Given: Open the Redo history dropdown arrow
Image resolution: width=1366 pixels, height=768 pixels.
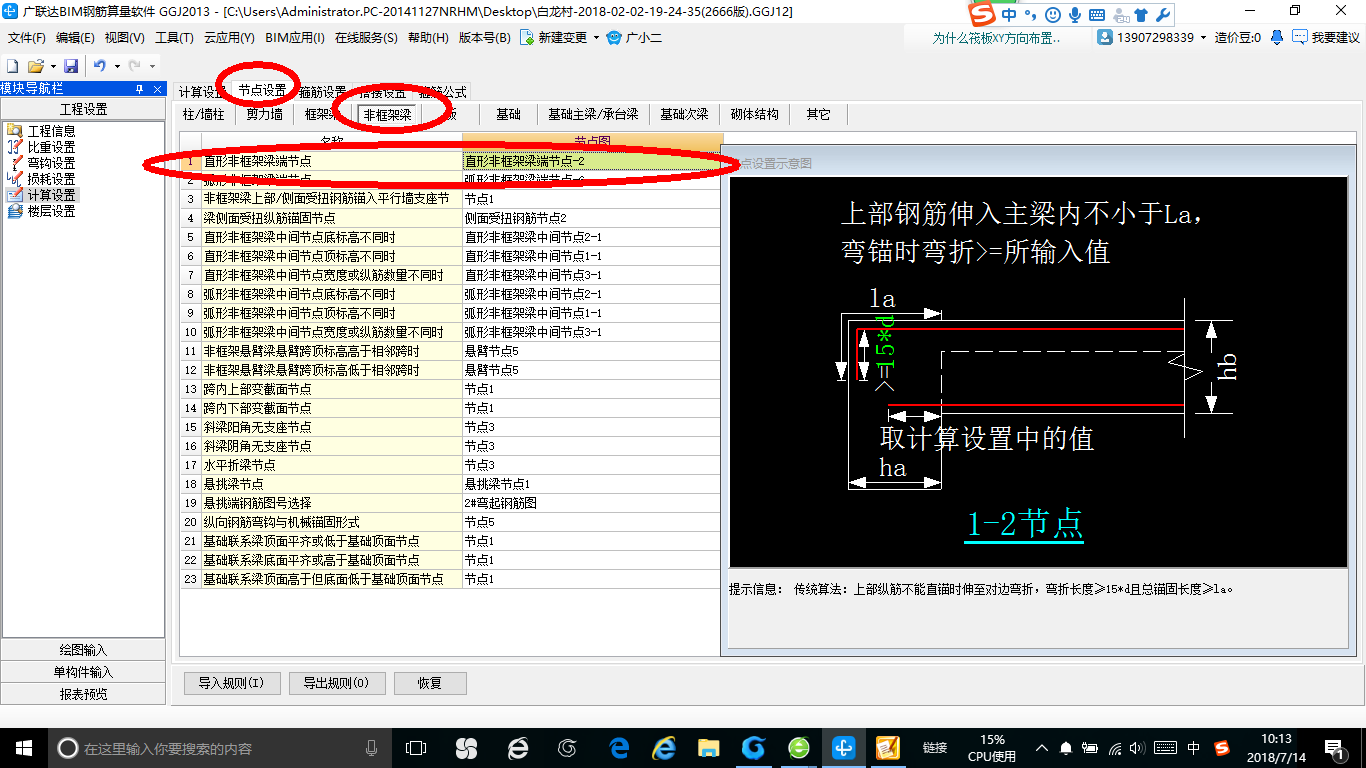Looking at the screenshot, I should pyautogui.click(x=152, y=66).
